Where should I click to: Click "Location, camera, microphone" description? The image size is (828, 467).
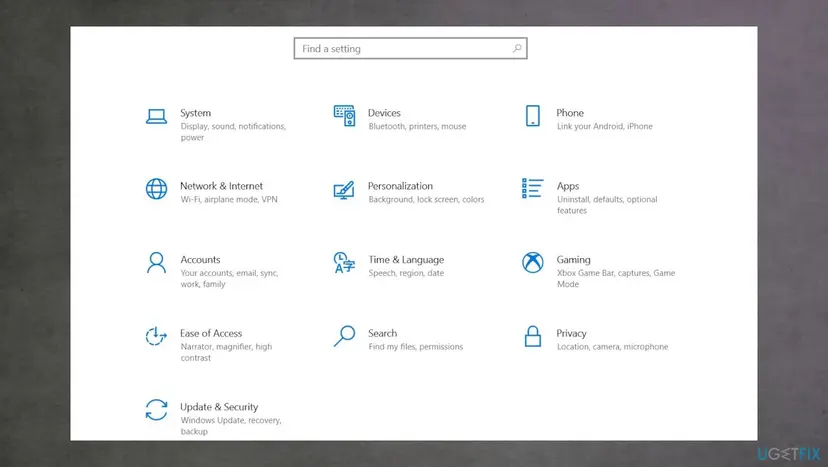click(613, 347)
